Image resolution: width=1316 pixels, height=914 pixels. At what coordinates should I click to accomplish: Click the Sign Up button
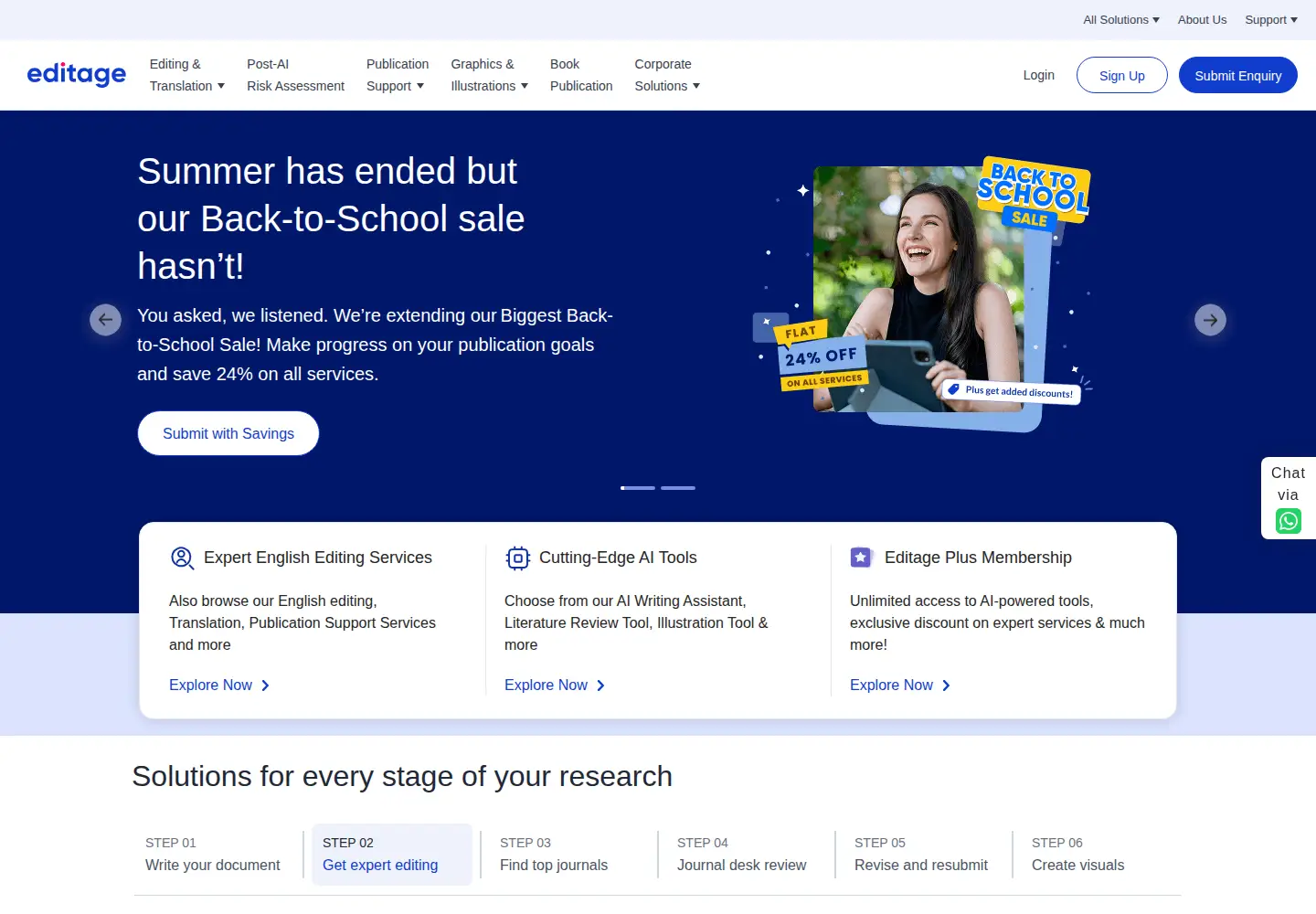(x=1122, y=75)
